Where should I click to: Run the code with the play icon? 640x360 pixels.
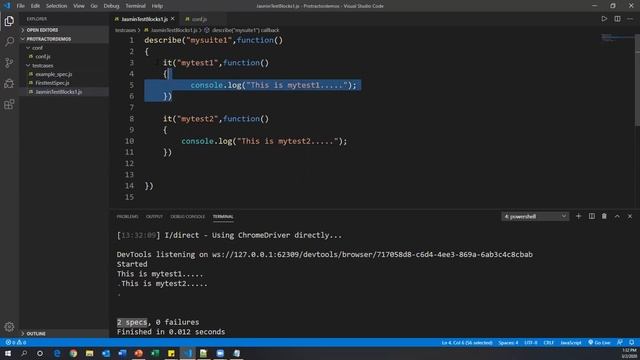click(x=604, y=19)
